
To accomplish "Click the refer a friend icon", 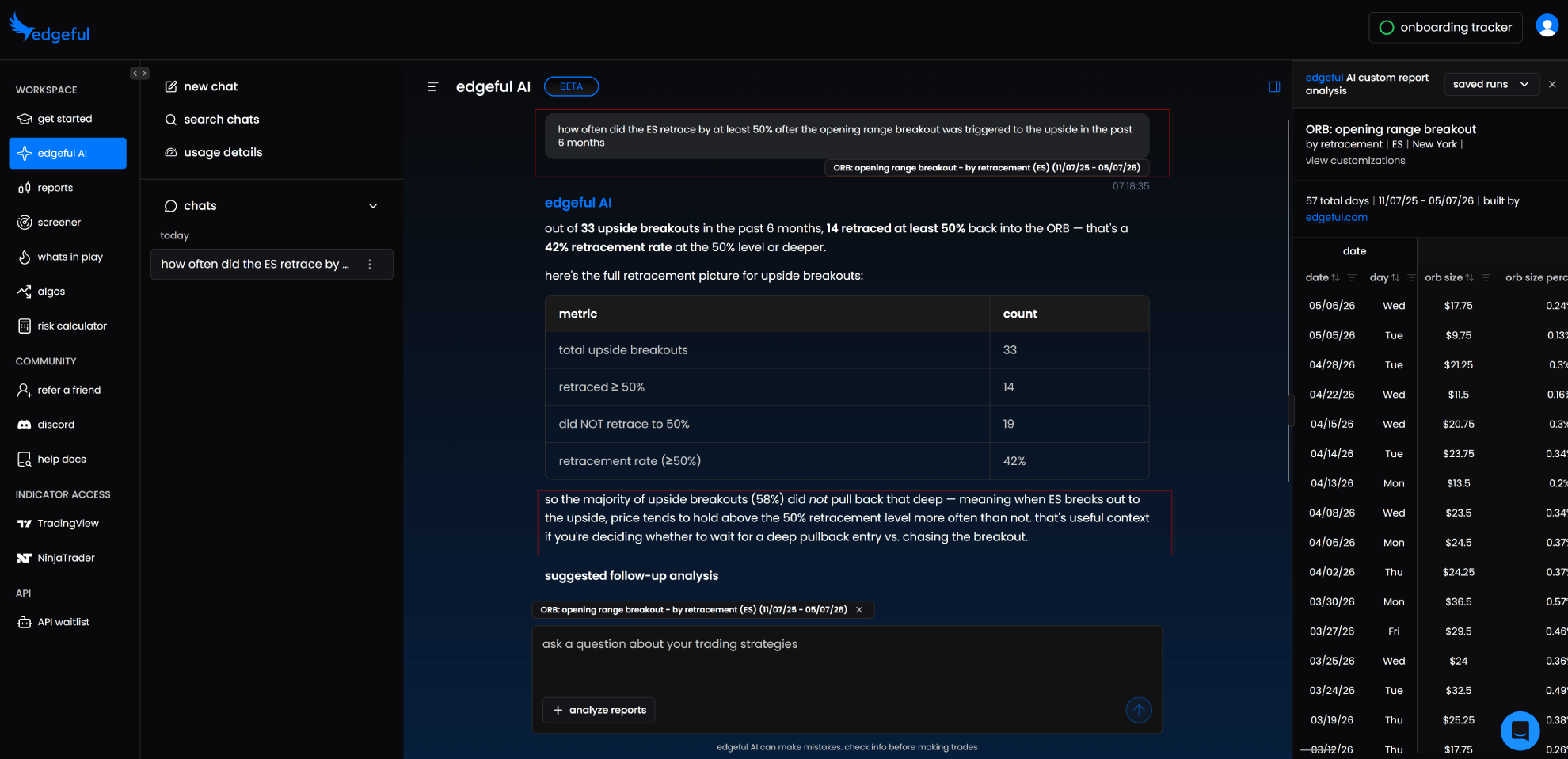I will tap(25, 390).
